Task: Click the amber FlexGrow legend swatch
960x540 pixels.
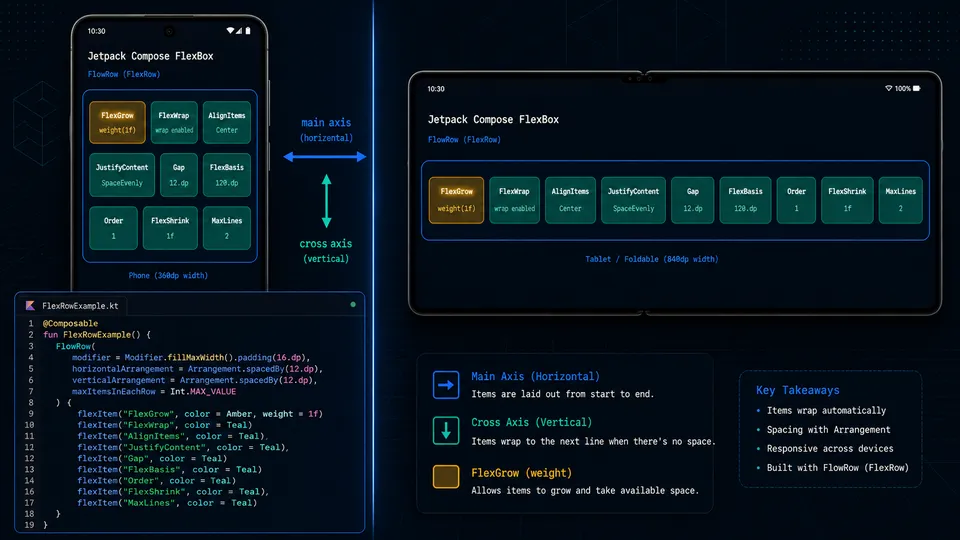Action: pos(446,476)
